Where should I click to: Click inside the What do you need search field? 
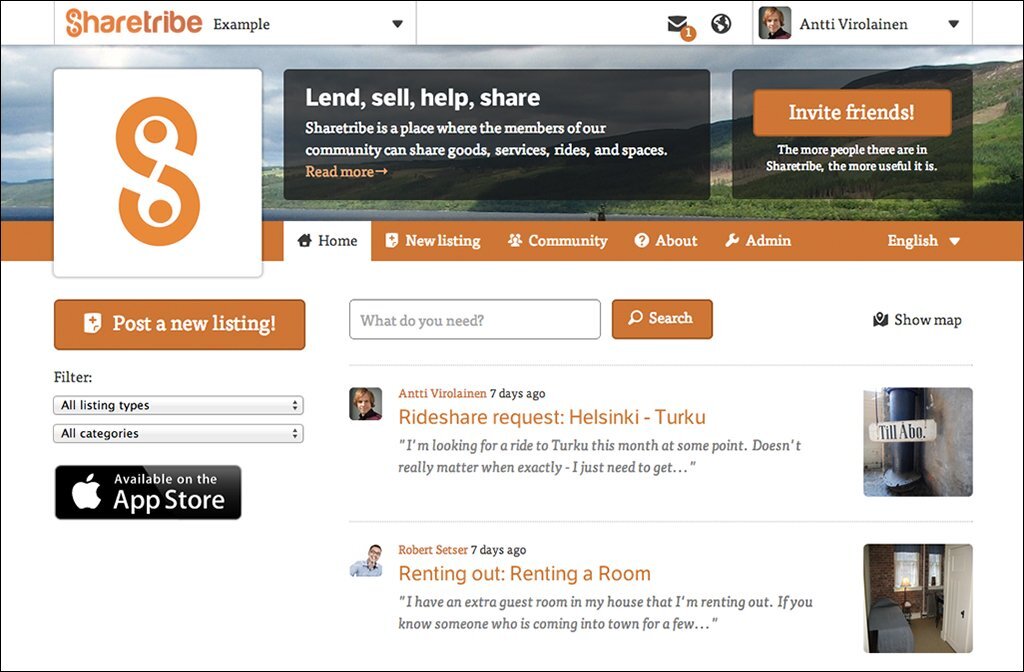474,318
